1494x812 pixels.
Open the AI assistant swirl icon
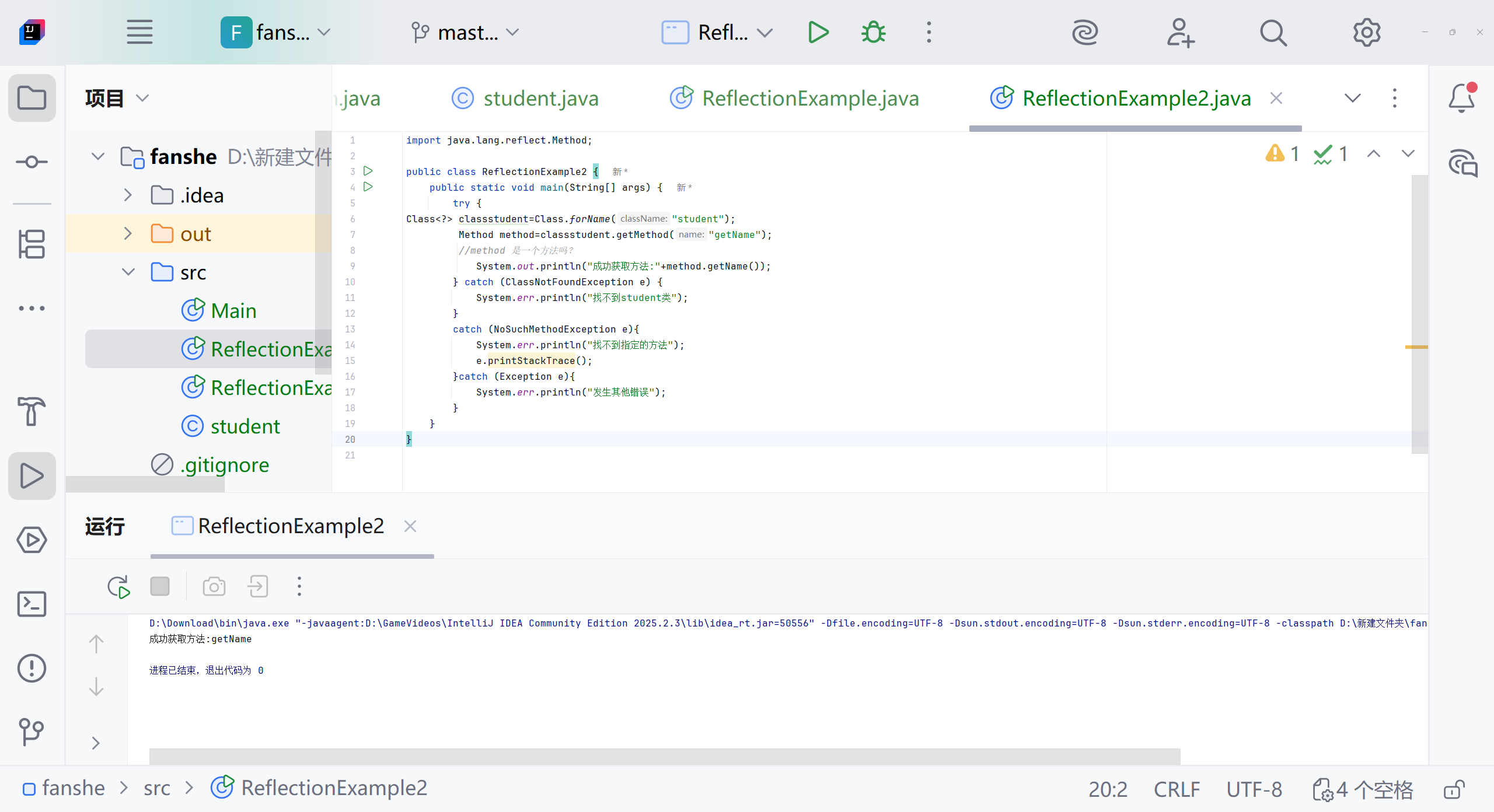(1085, 33)
